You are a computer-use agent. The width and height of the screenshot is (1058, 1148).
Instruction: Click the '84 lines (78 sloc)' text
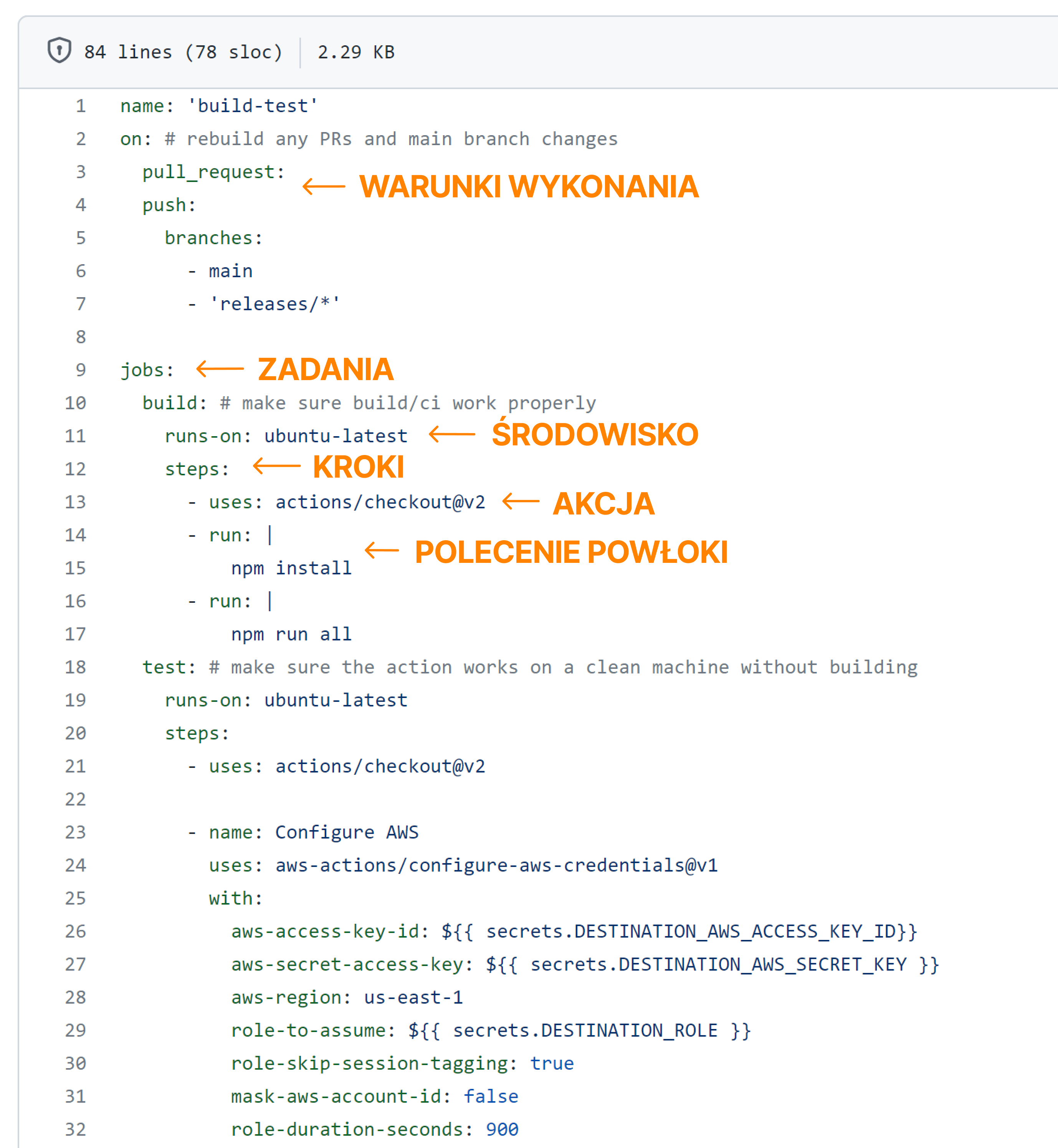point(183,52)
